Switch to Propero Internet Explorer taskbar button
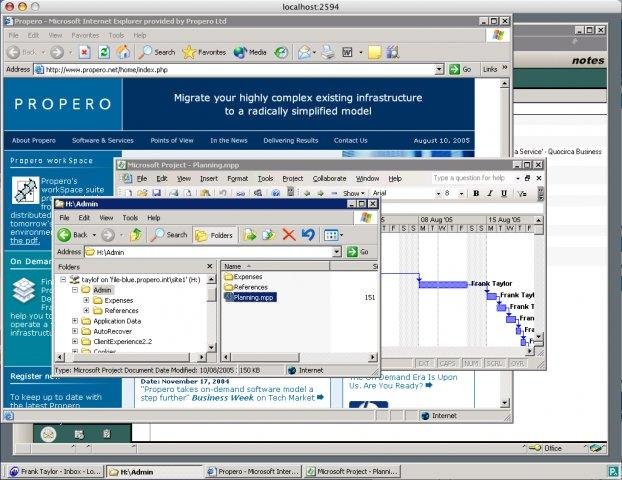This screenshot has height=480, width=622. [253, 471]
